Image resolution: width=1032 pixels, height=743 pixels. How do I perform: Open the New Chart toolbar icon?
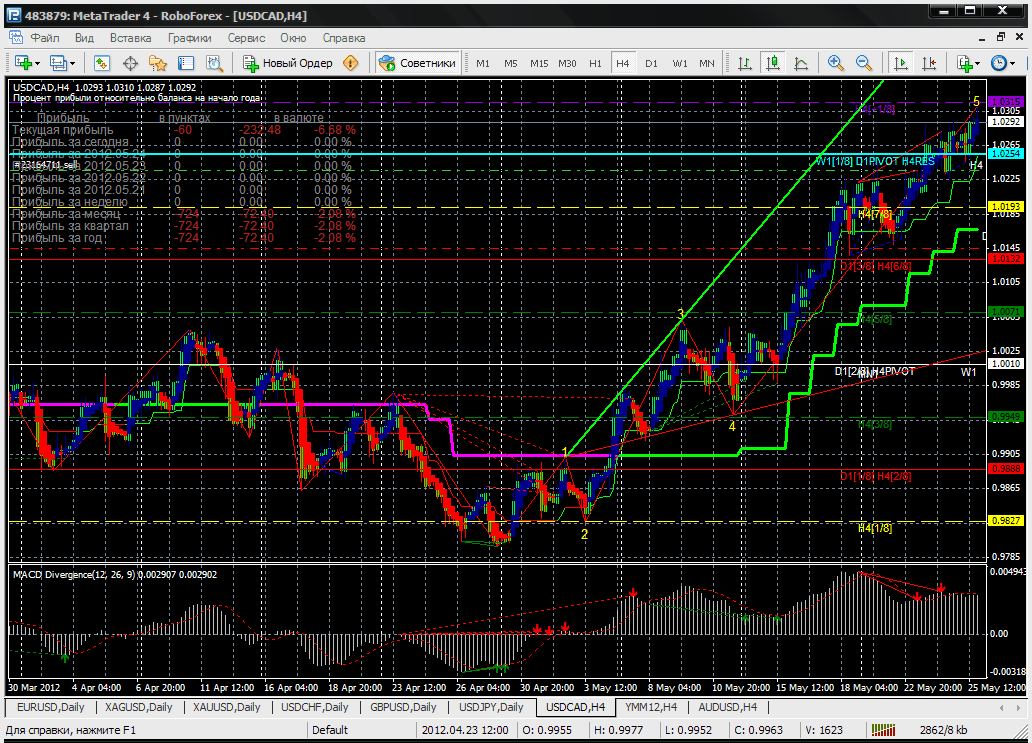[24, 63]
